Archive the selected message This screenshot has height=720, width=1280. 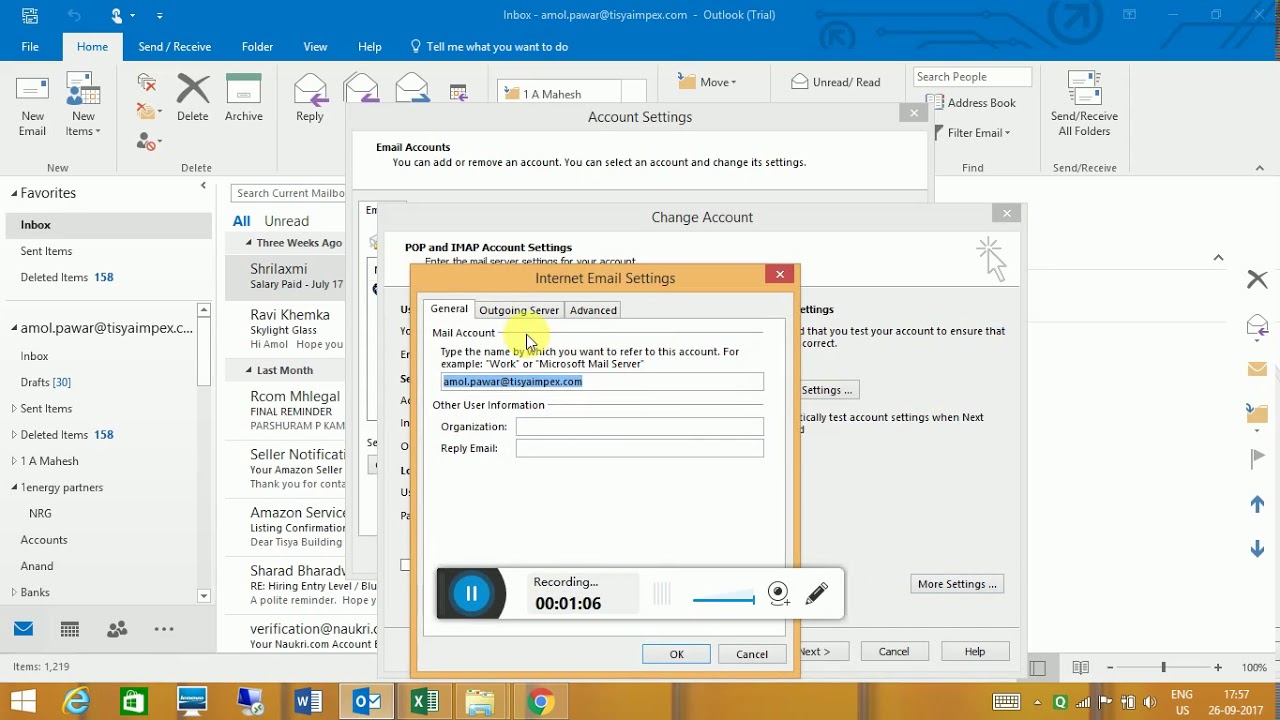click(243, 98)
